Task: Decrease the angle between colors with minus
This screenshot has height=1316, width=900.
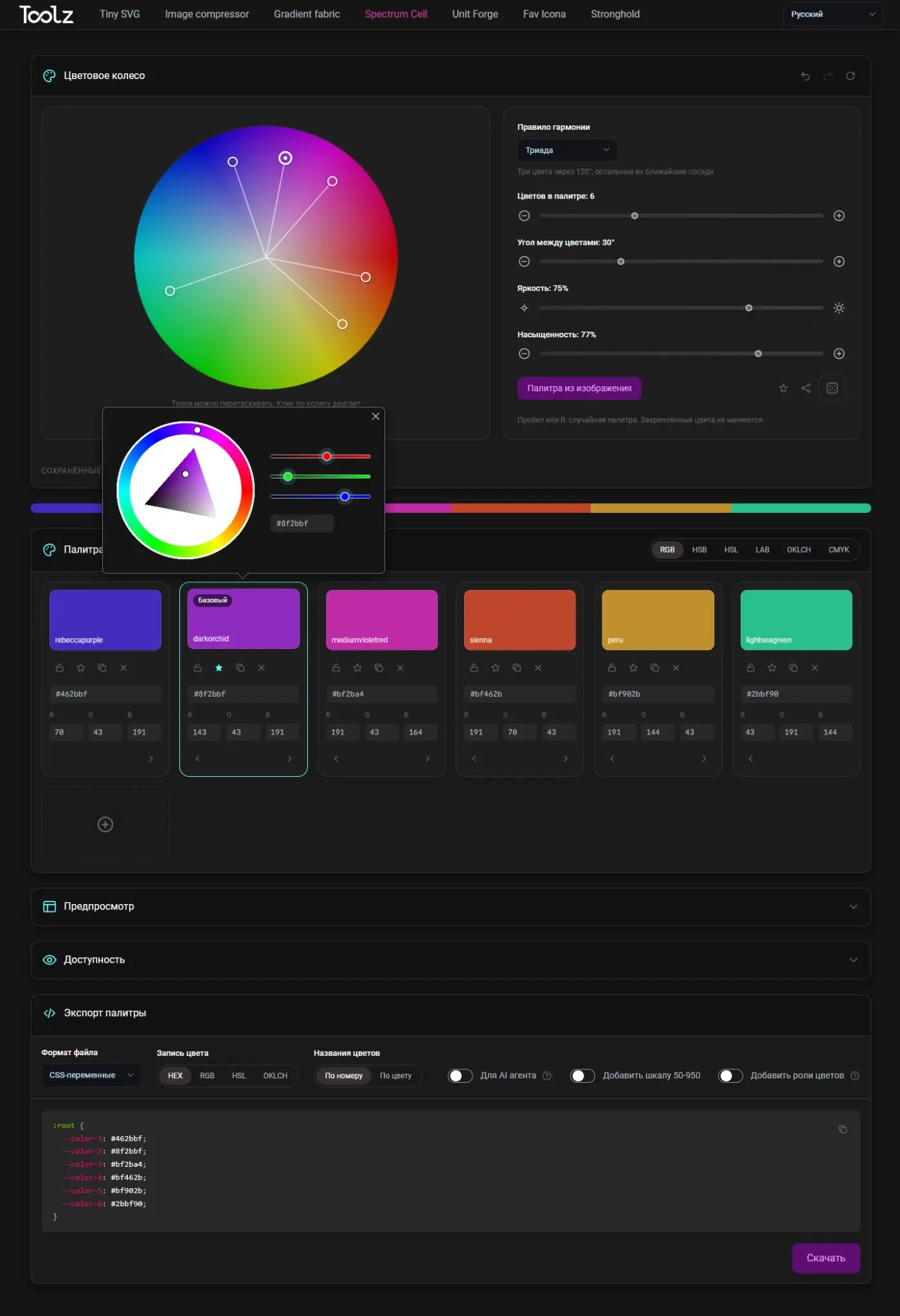Action: point(525,262)
